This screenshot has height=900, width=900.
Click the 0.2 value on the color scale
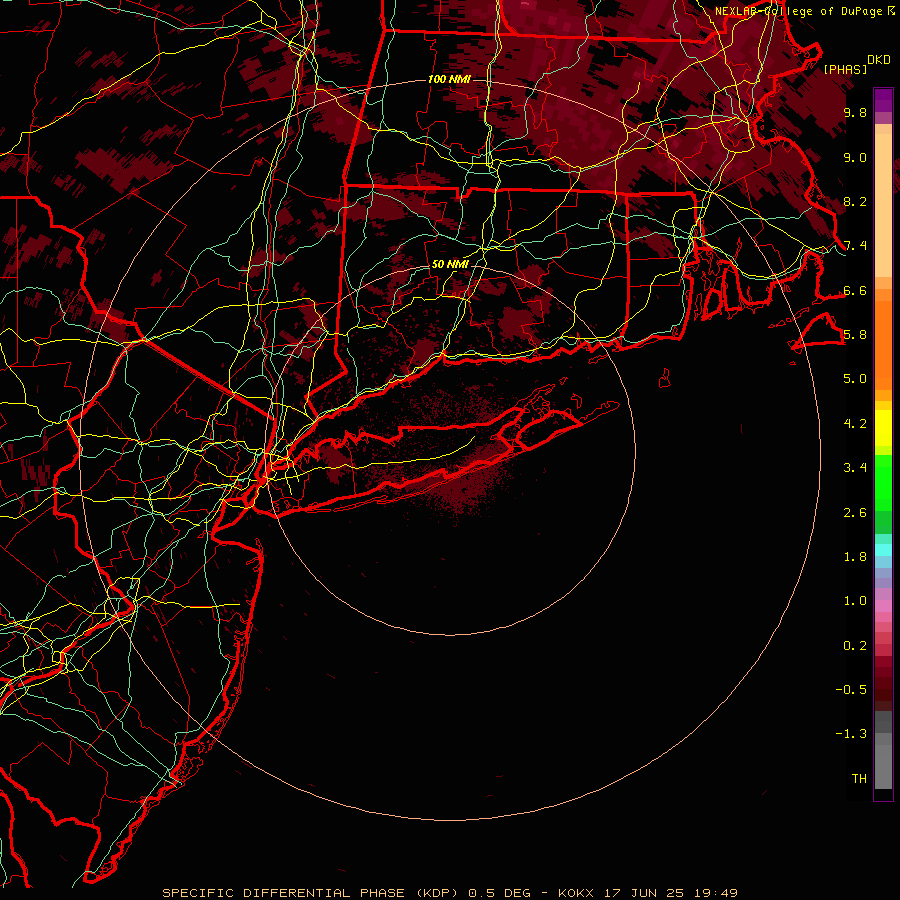[855, 646]
